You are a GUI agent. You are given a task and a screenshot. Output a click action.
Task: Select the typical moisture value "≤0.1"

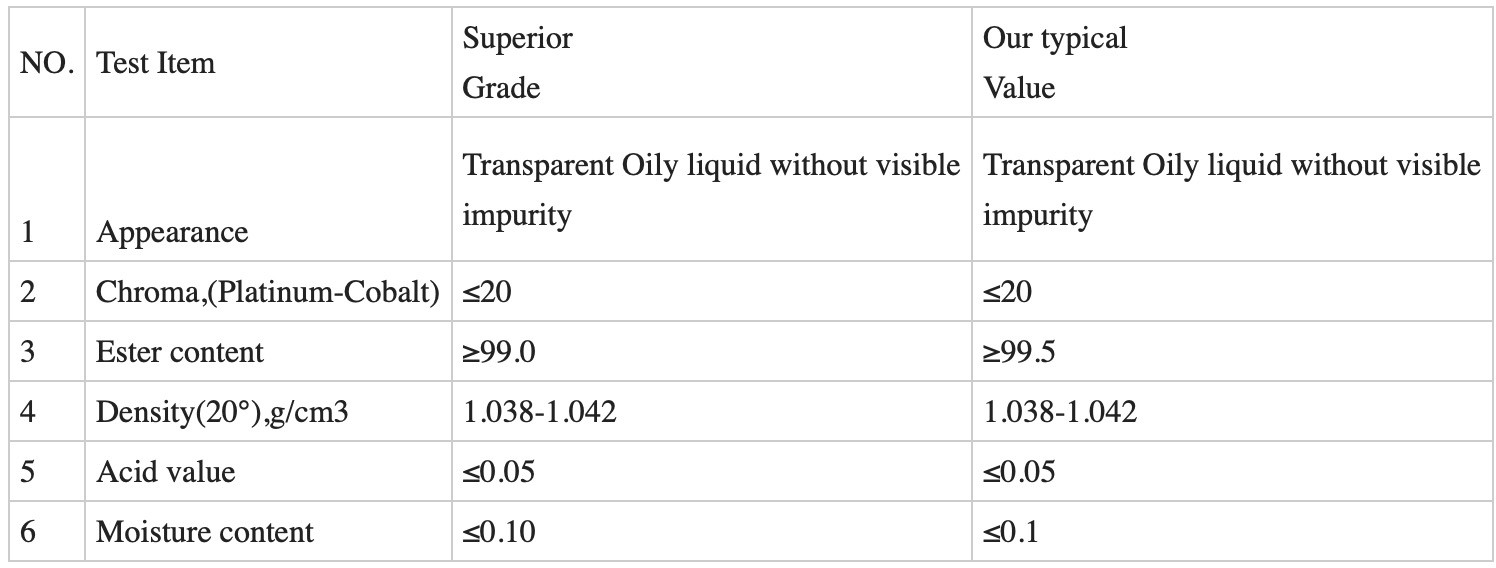(1010, 531)
